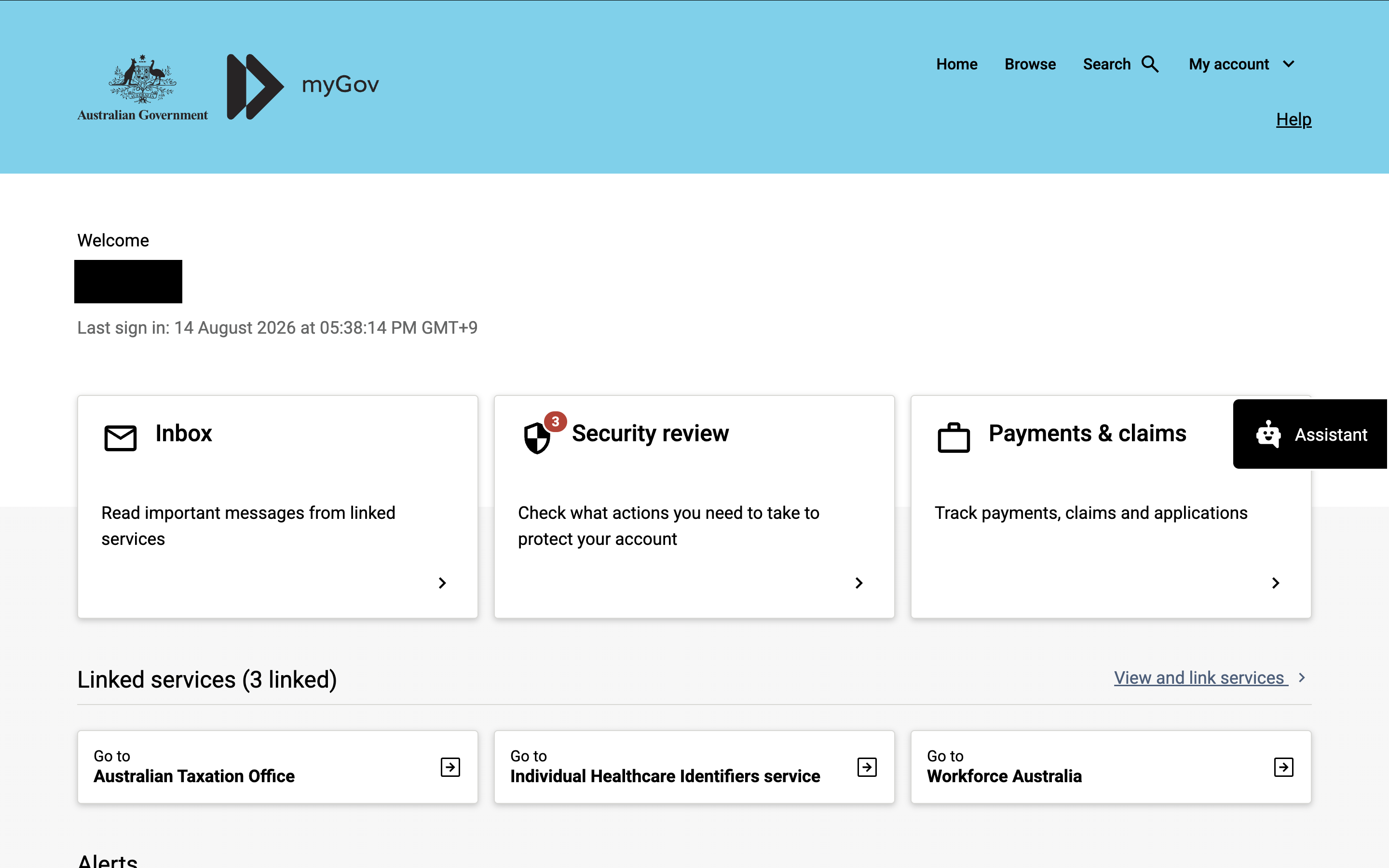The image size is (1389, 868).
Task: Click the Last sign in timestamp text
Action: [277, 328]
